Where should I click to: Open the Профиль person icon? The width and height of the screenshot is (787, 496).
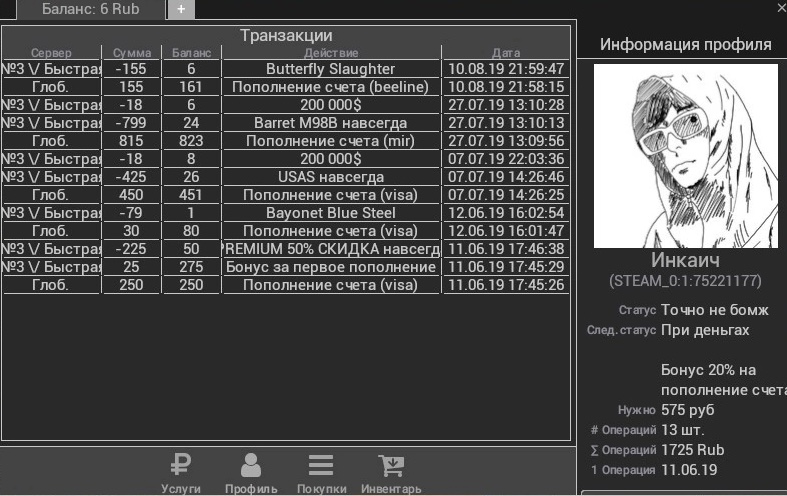click(x=251, y=466)
